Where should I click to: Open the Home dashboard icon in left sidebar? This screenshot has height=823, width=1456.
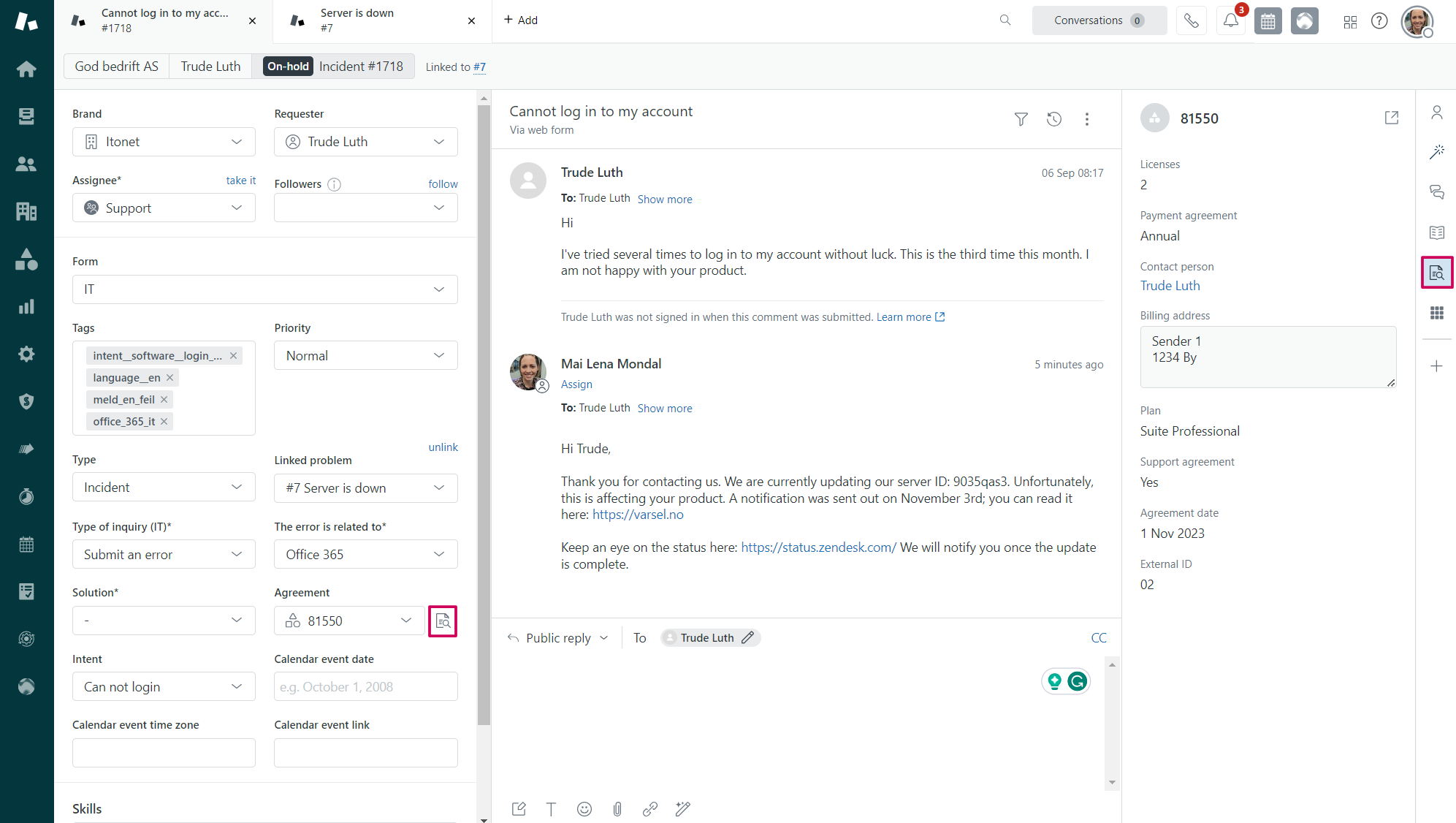(26, 69)
